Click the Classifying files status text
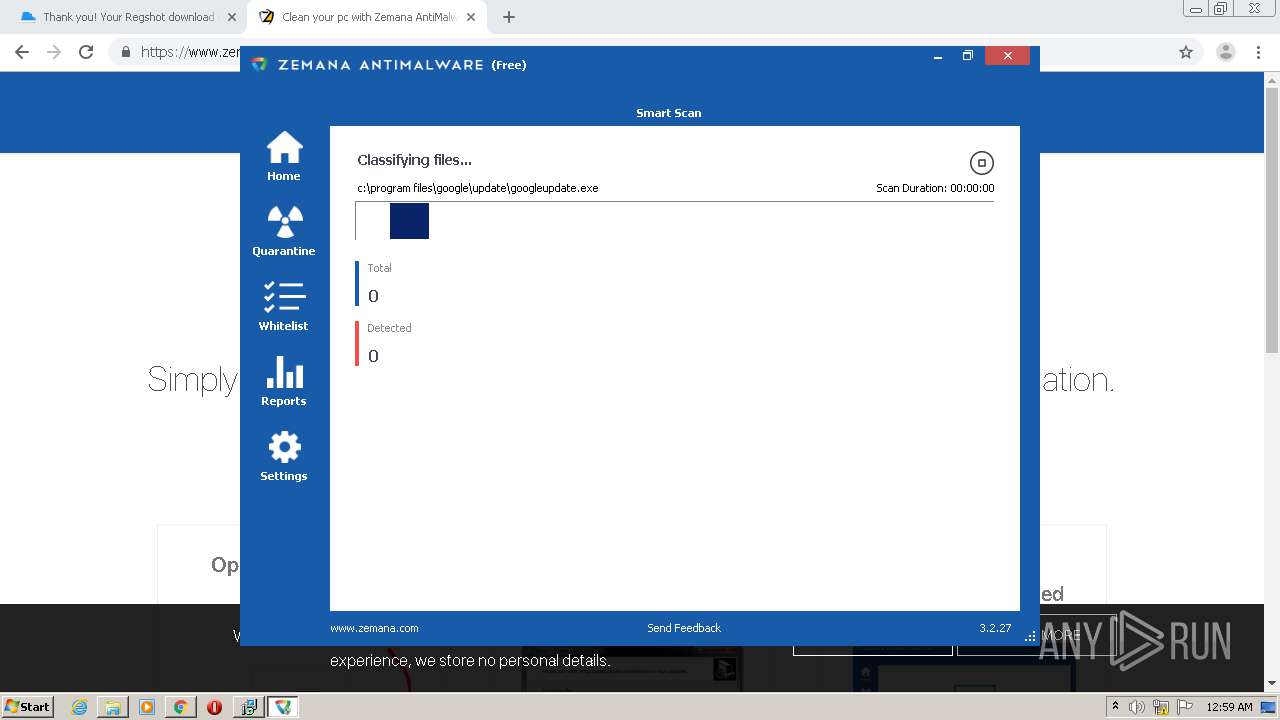Image resolution: width=1280 pixels, height=720 pixels. (x=414, y=160)
